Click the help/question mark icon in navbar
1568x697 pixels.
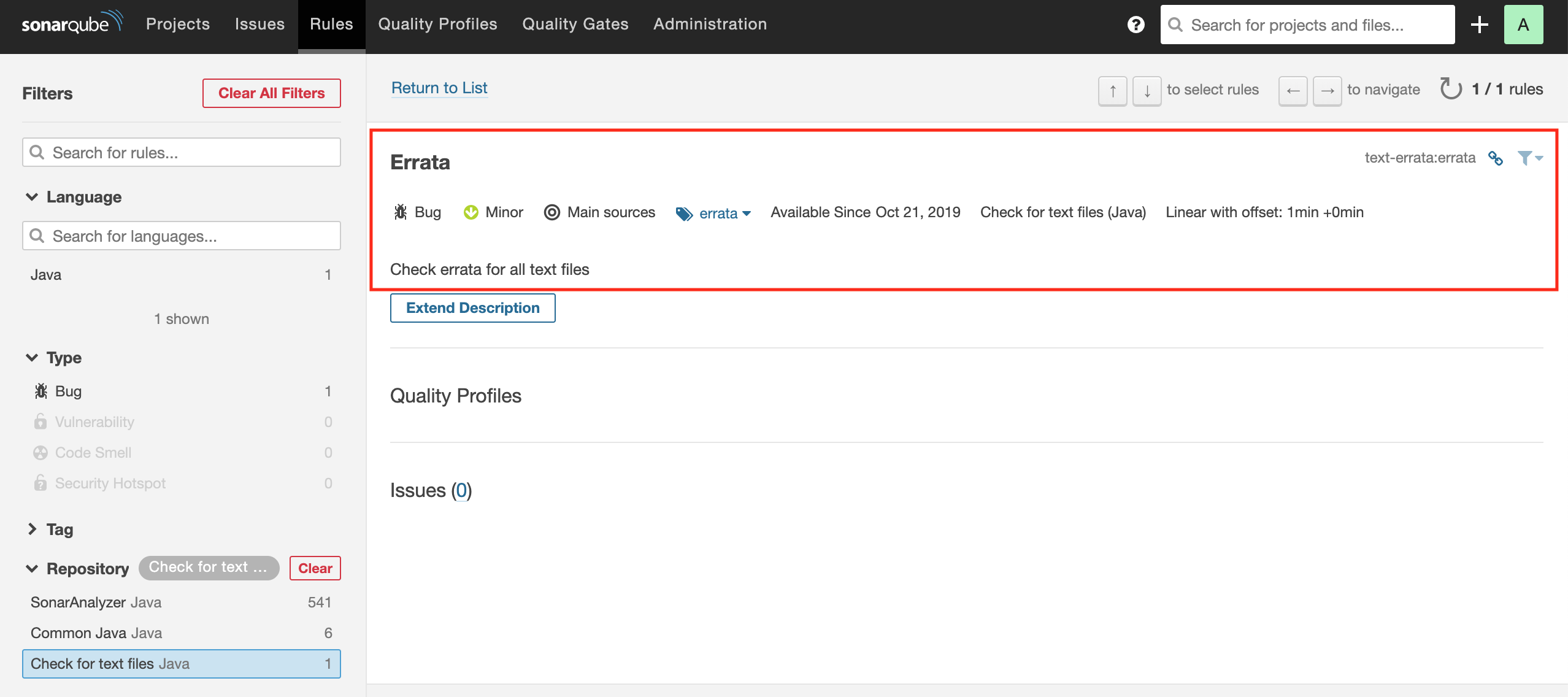[x=1136, y=25]
